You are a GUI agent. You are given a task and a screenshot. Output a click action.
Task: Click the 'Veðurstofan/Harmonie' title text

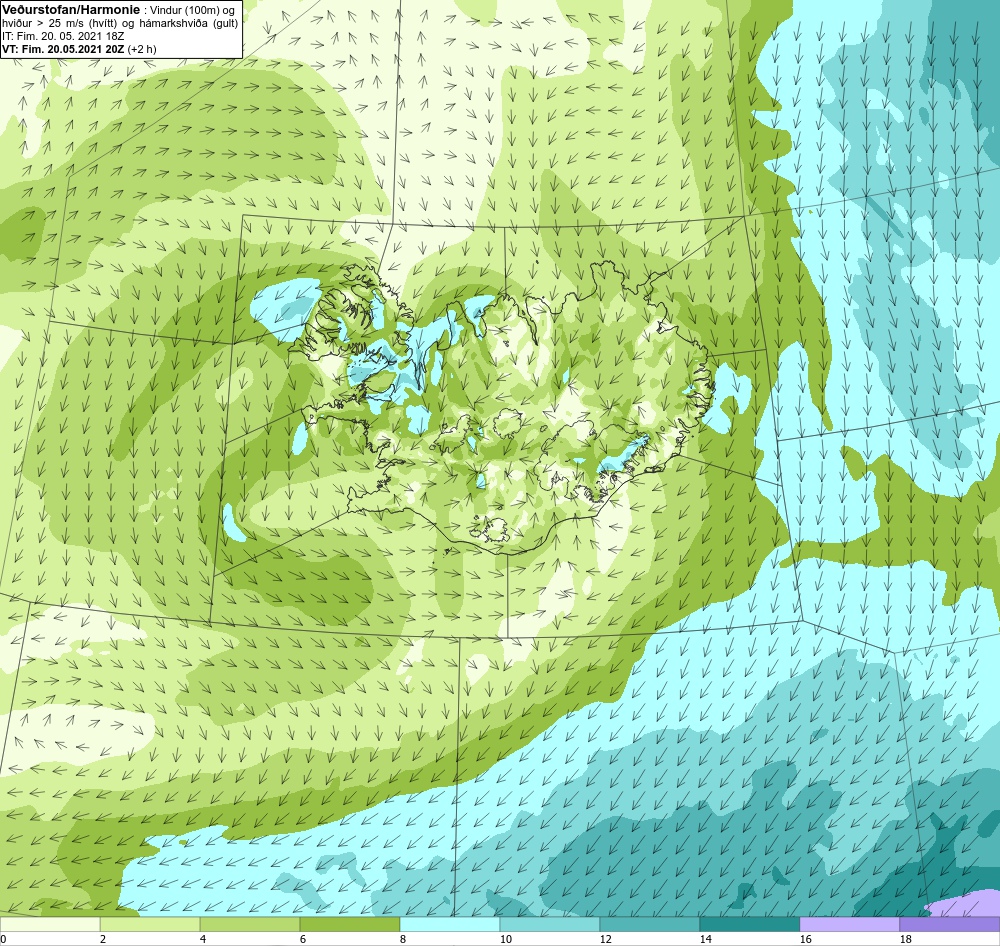70,10
